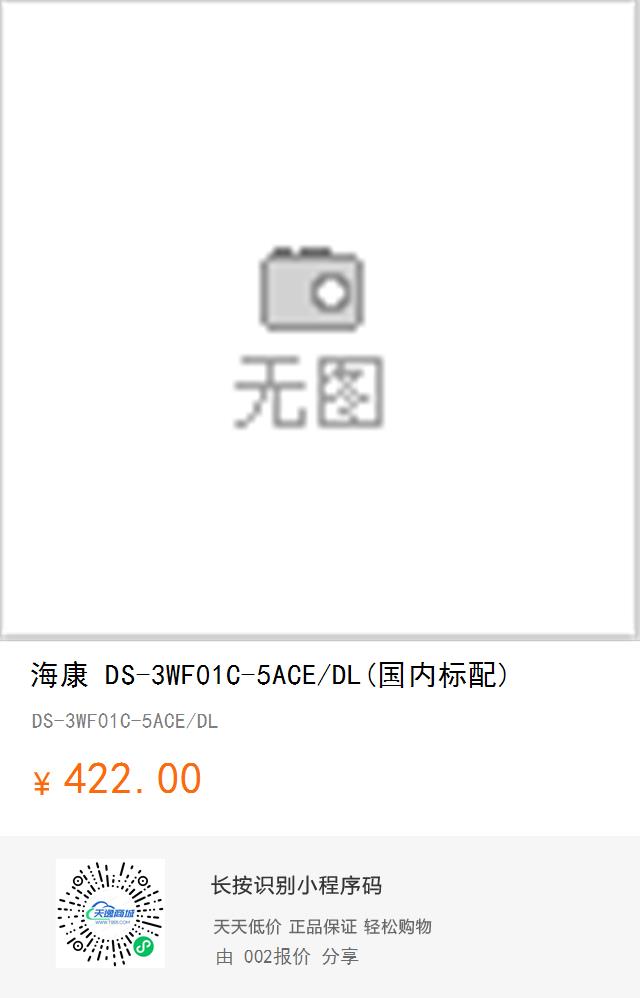Open the empty product image area
Image resolution: width=640 pixels, height=998 pixels.
[319, 320]
